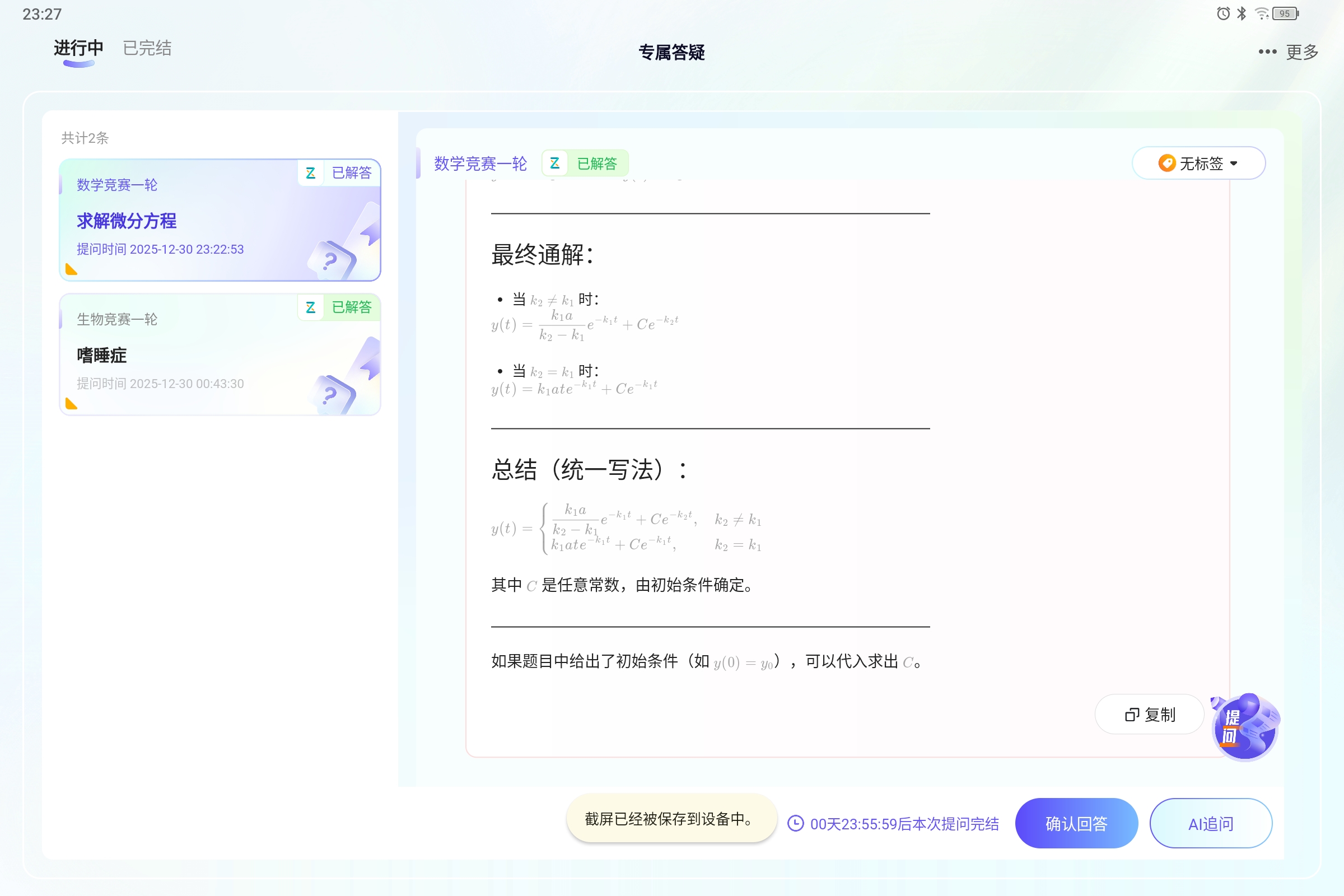This screenshot has height=896, width=1344.
Task: Open the 无标签 tag dropdown
Action: click(1198, 164)
